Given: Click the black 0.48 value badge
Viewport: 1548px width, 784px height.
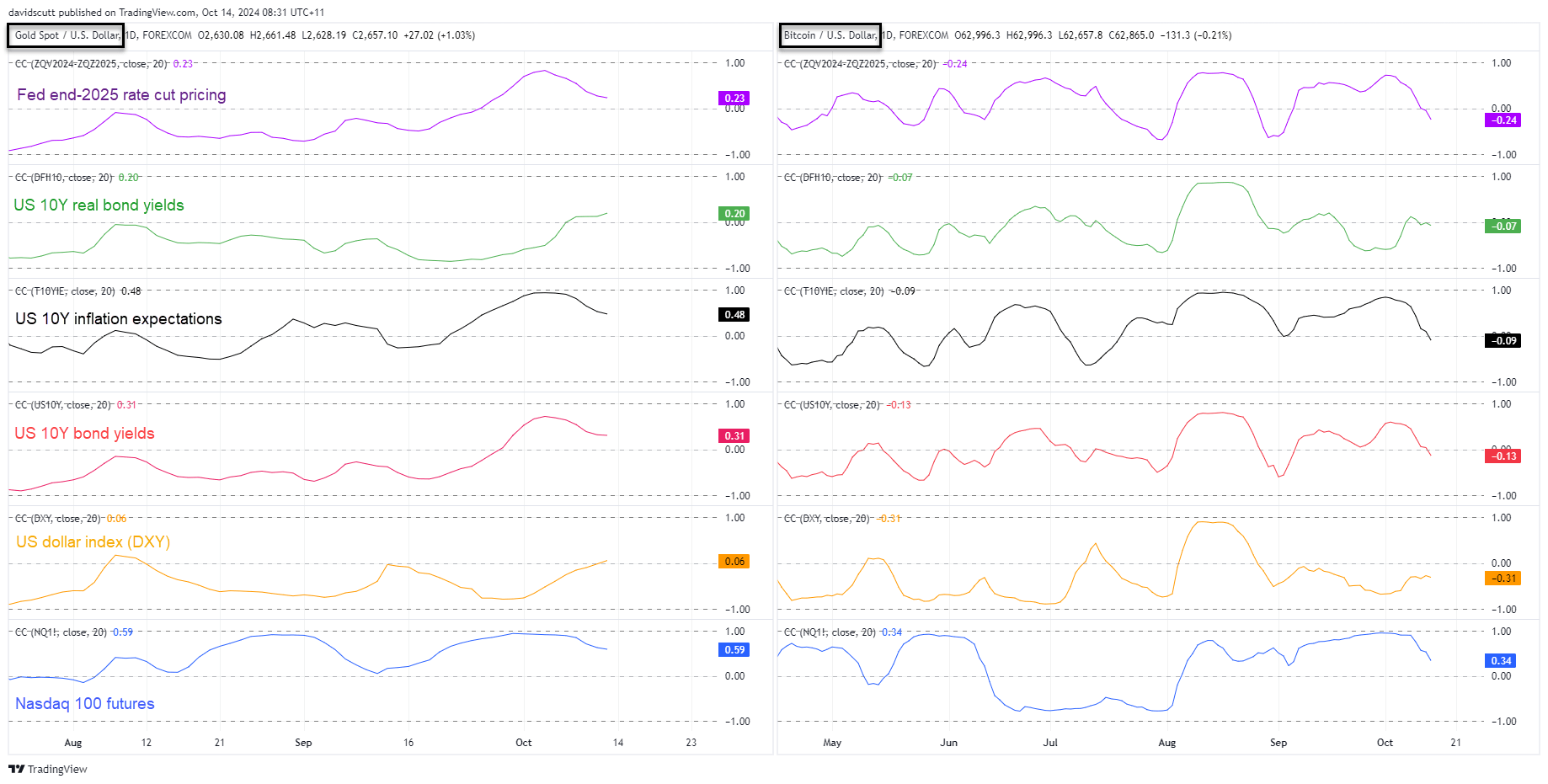Looking at the screenshot, I should click(x=734, y=315).
